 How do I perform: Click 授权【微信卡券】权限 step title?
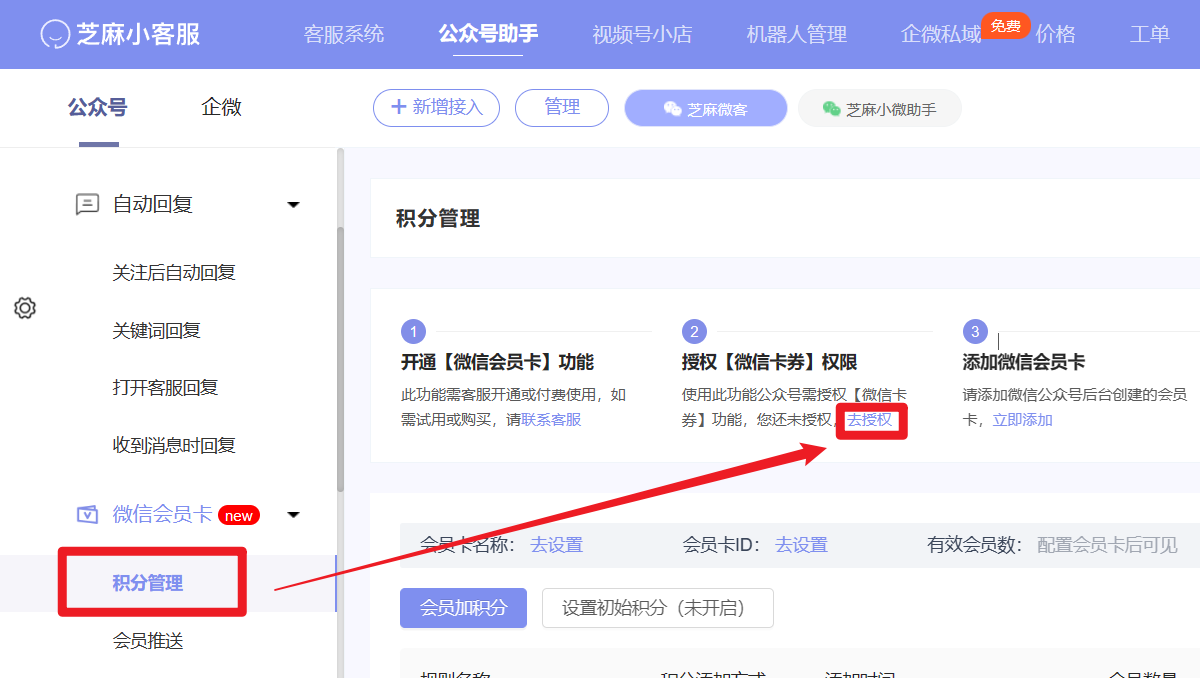coord(769,362)
